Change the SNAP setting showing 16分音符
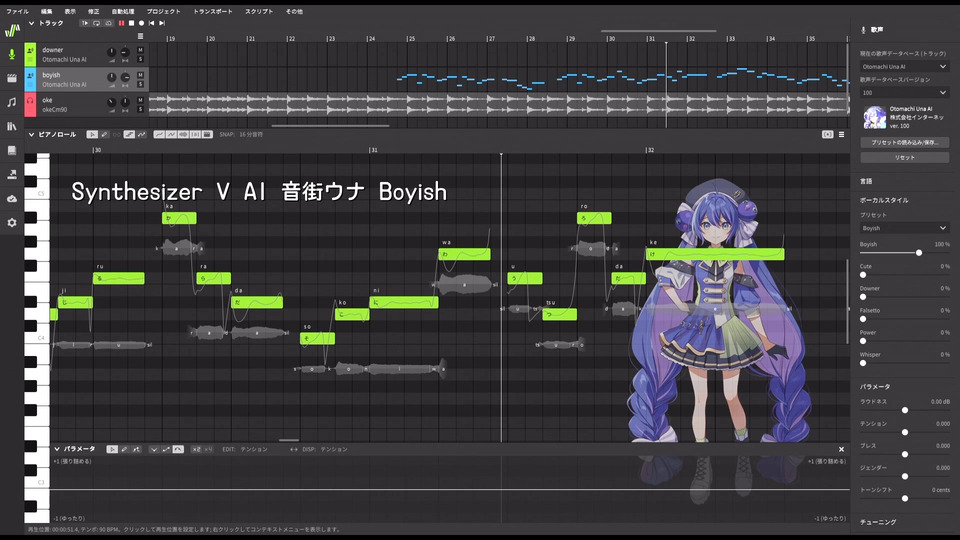This screenshot has height=540, width=960. [x=250, y=135]
